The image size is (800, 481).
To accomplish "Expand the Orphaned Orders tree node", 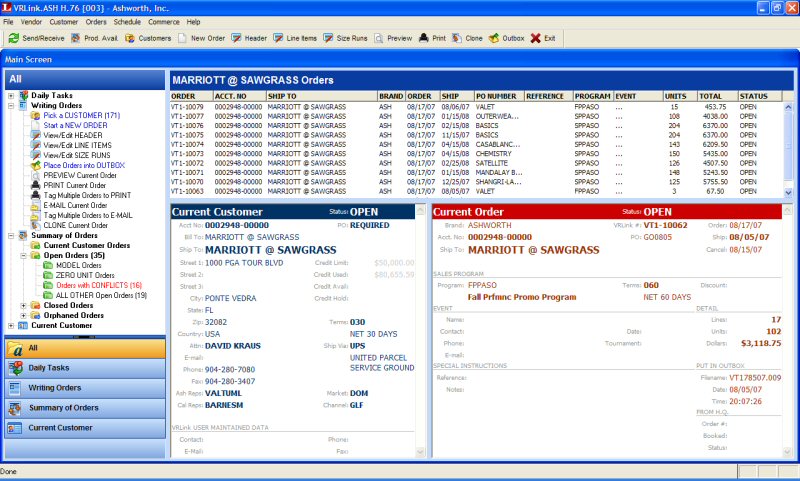I will click(x=23, y=316).
